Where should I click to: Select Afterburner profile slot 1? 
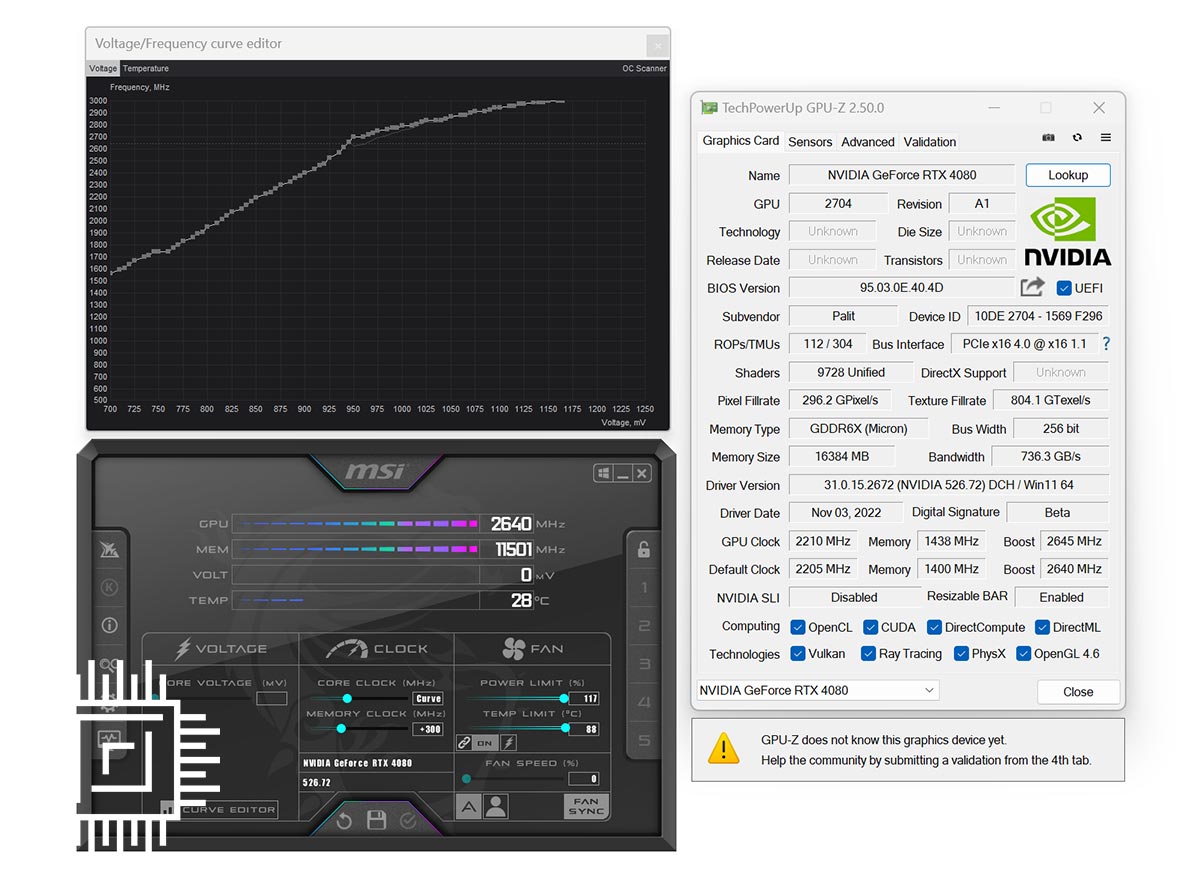coord(644,588)
